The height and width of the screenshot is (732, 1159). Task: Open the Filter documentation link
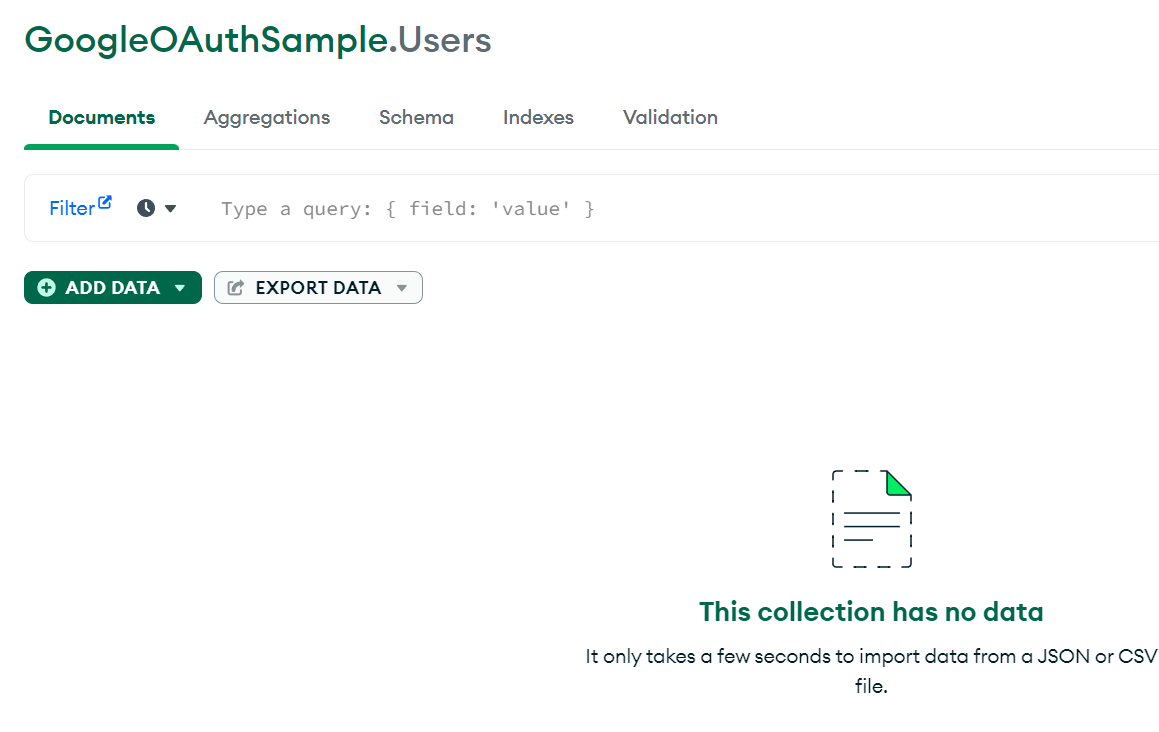[x=80, y=208]
